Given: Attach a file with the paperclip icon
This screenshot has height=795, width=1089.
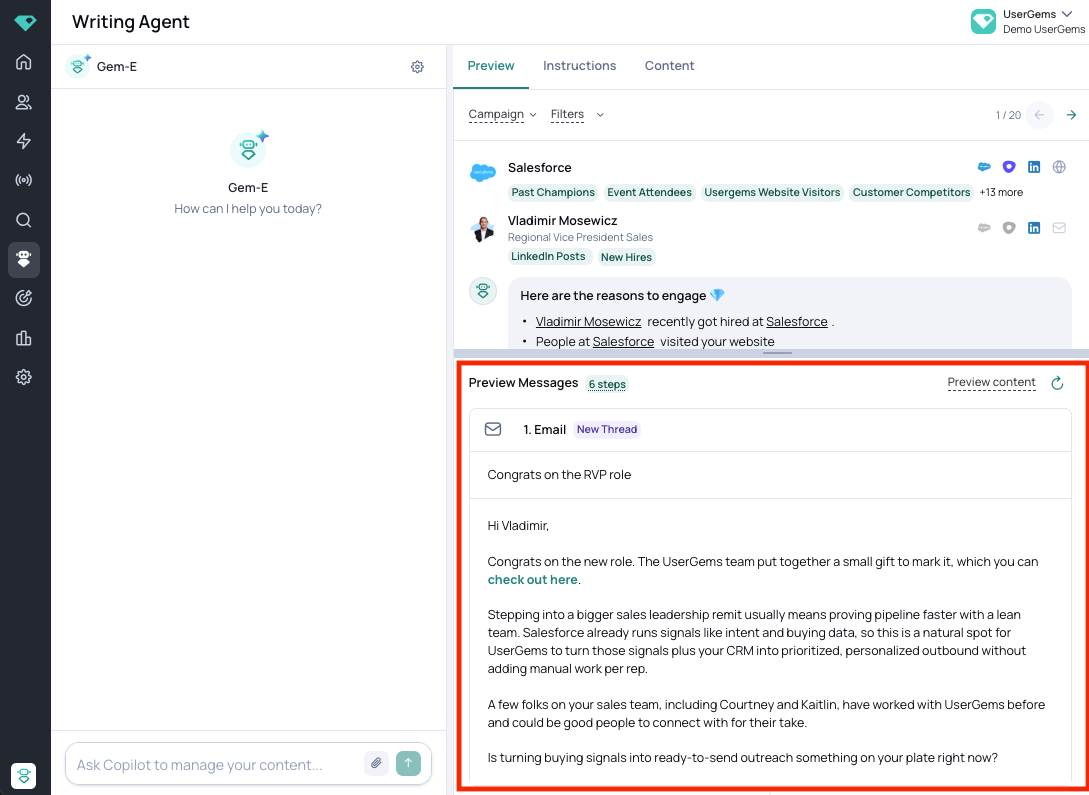Looking at the screenshot, I should [x=376, y=763].
